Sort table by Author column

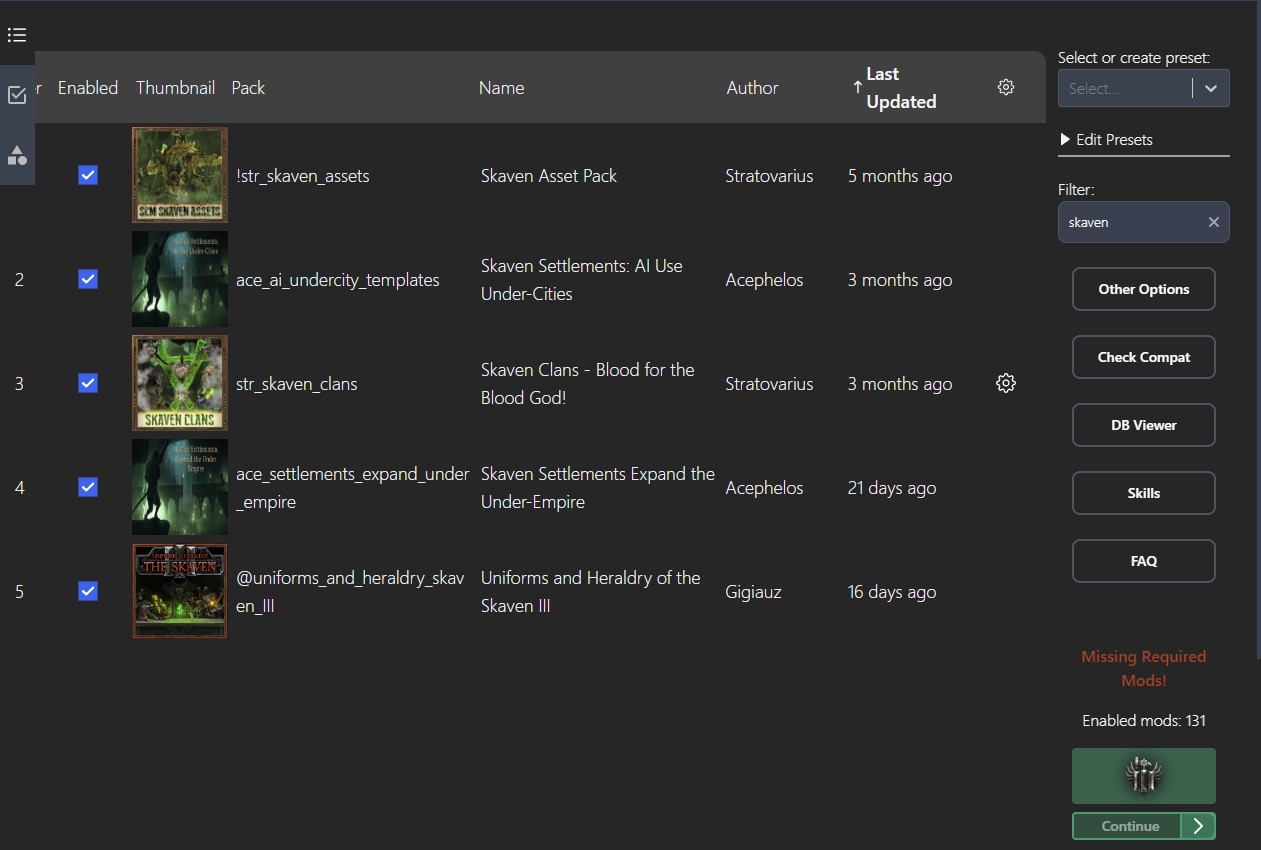click(752, 88)
